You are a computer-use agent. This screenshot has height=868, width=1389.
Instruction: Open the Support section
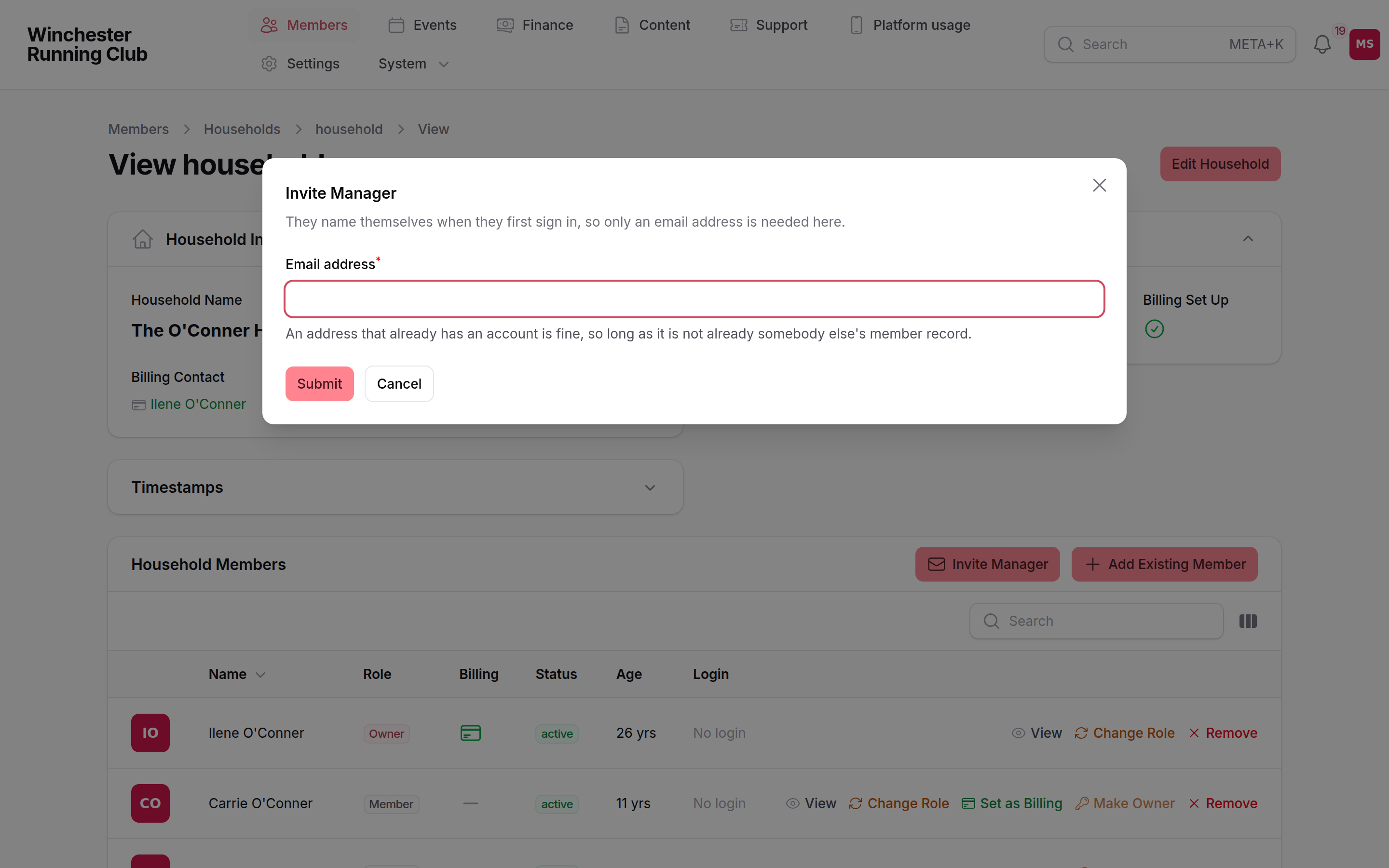click(769, 25)
